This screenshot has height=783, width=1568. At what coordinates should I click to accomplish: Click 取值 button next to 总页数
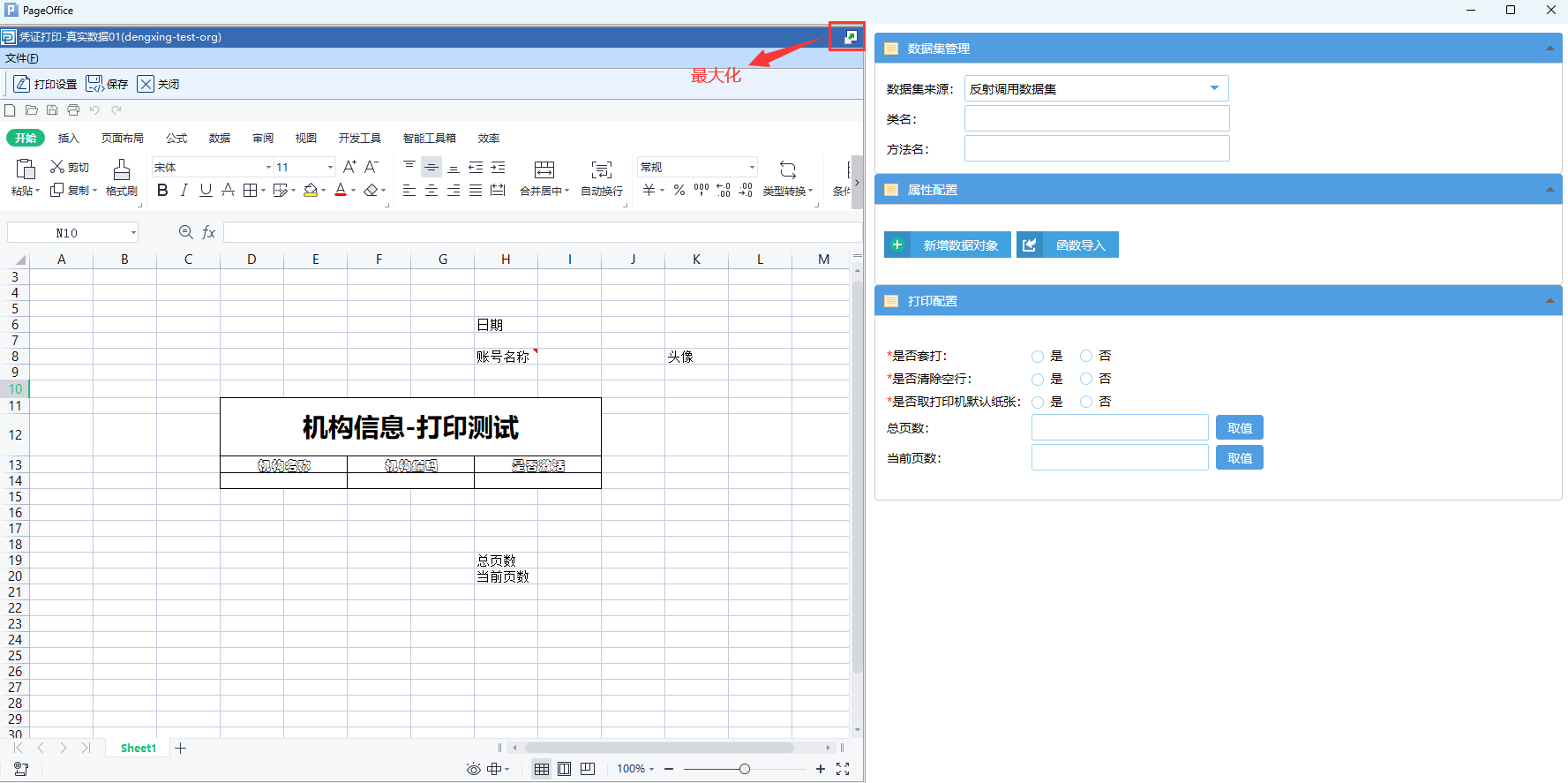(1239, 428)
